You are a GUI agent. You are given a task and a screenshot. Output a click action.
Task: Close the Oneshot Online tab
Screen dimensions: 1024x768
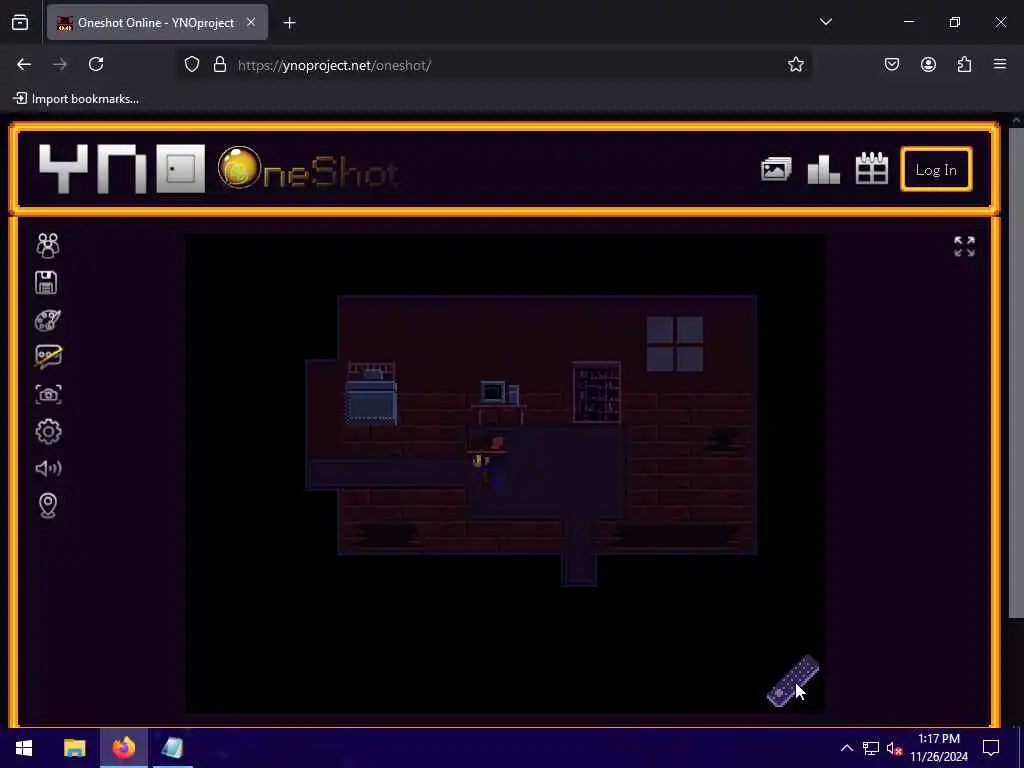click(x=251, y=23)
